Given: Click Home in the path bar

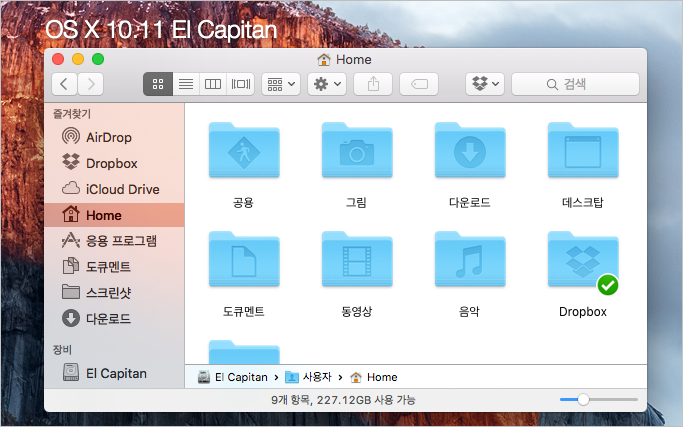Looking at the screenshot, I should [x=374, y=377].
